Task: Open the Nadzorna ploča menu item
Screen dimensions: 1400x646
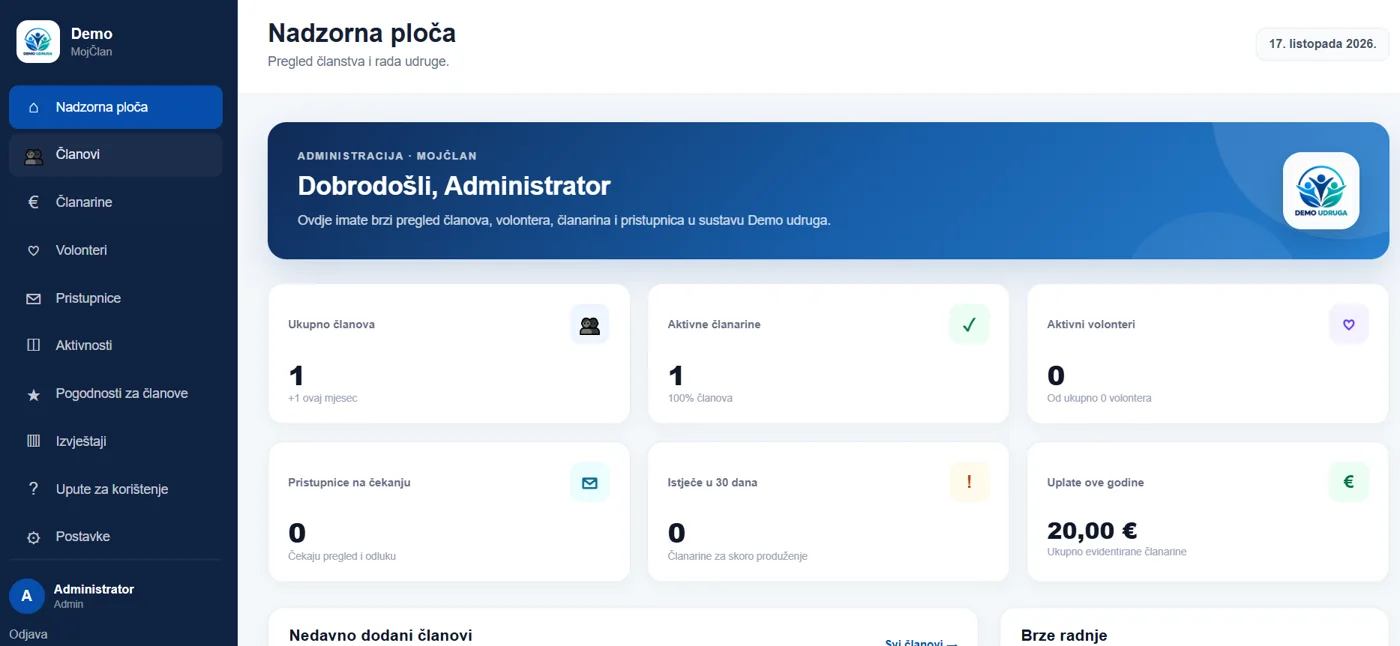Action: point(116,107)
